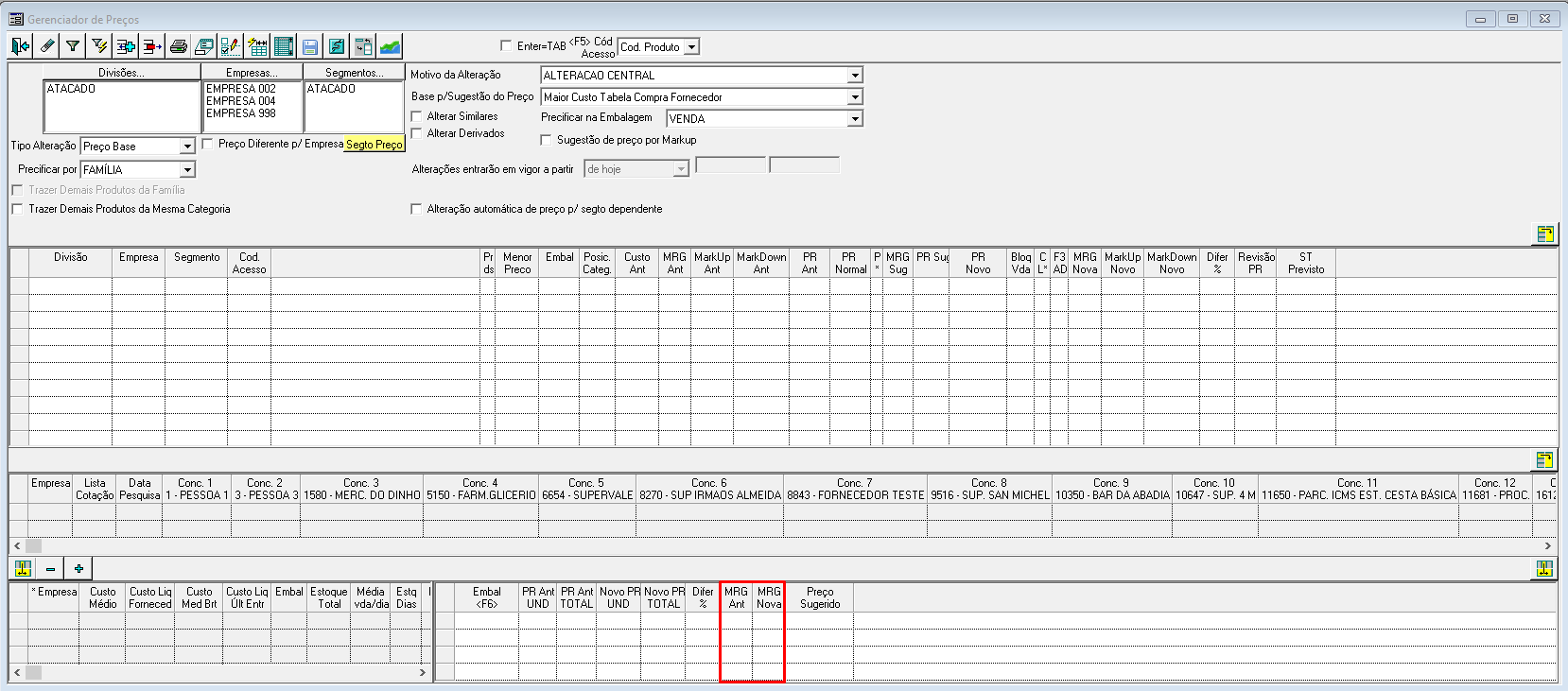Image resolution: width=1568 pixels, height=691 pixels.
Task: Click the teal grid list icon
Action: (284, 46)
